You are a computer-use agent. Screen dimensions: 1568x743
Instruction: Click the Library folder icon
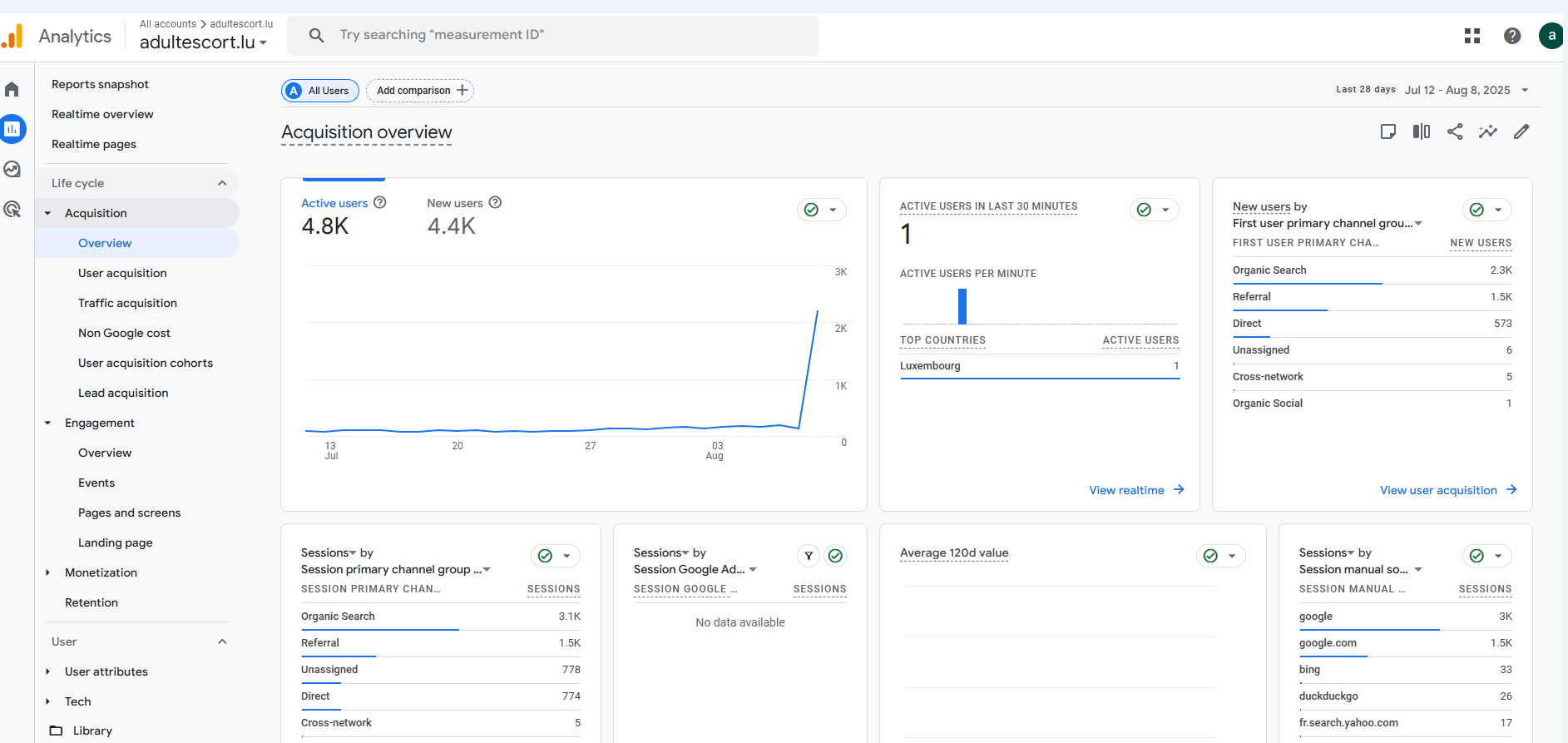pos(56,731)
